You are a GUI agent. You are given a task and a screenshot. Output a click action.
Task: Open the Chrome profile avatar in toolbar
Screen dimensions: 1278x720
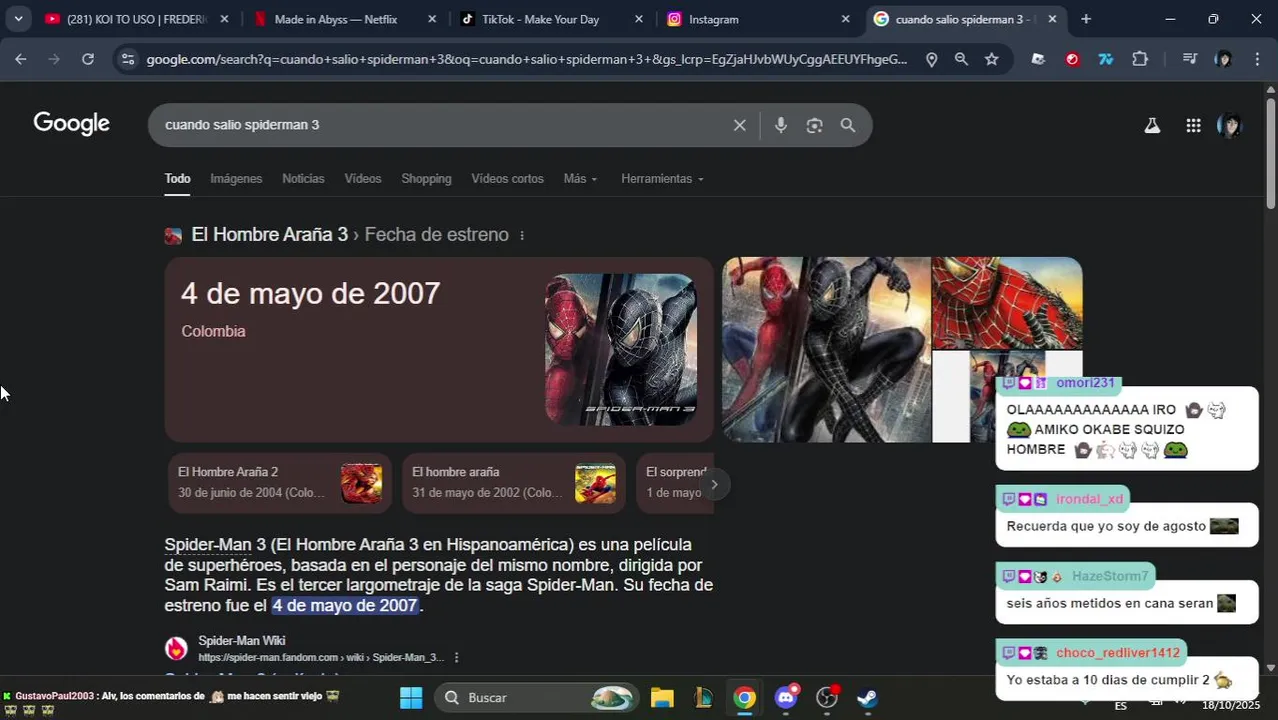pos(1223,59)
